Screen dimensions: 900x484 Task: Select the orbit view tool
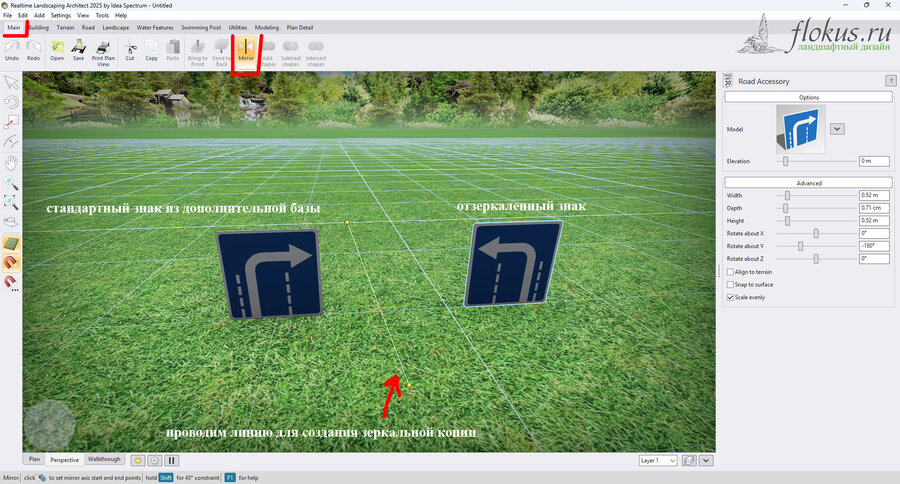[x=11, y=222]
